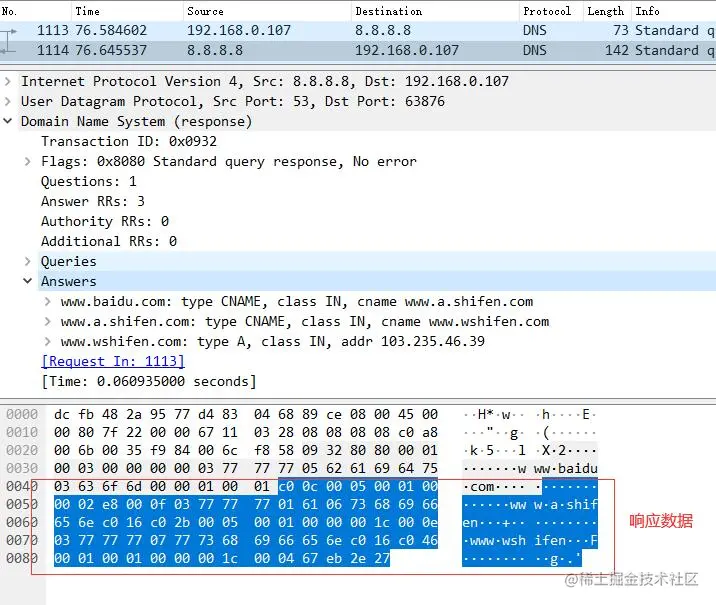Click length 142 in packet 1114

617,50
